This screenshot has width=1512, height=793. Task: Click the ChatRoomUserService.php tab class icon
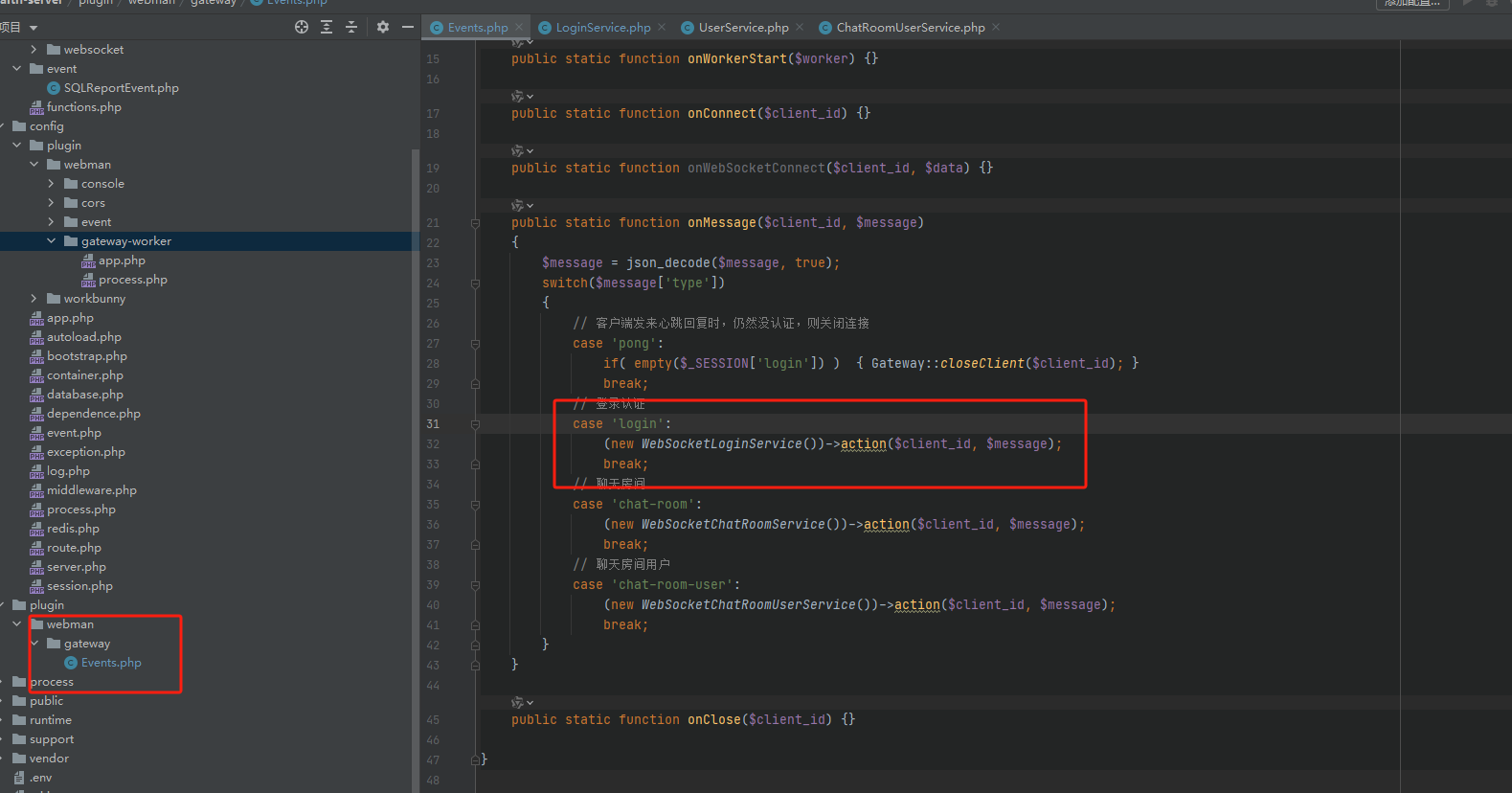pos(825,28)
